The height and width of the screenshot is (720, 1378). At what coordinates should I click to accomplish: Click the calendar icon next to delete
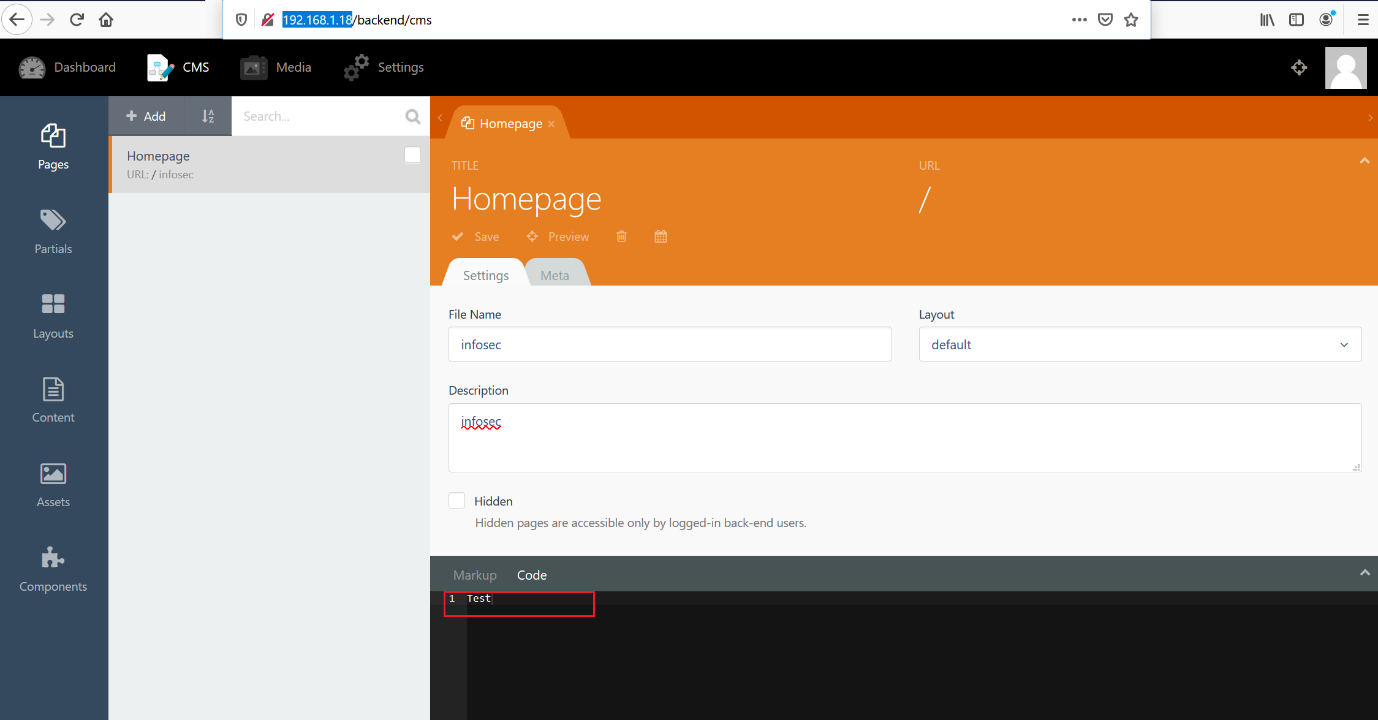660,237
